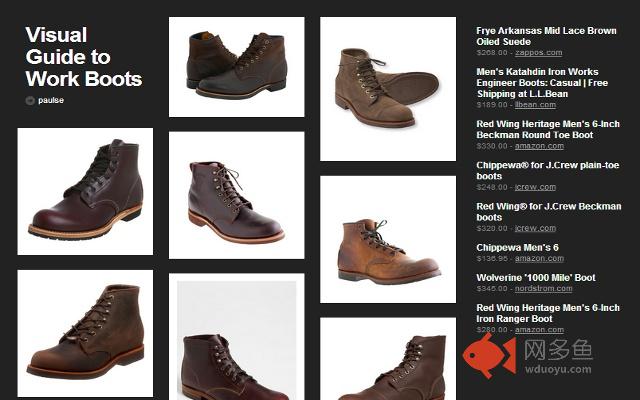Open the Red Wing Heritage Beckman Round Toe Boot title
The width and height of the screenshot is (640, 400).
click(548, 129)
